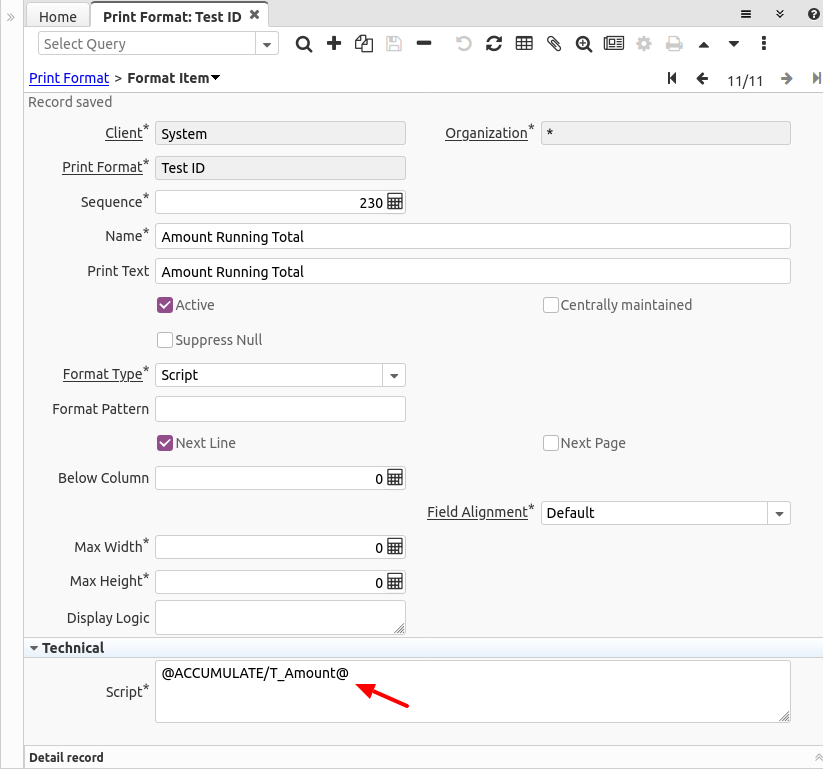Go to previous record arrow
This screenshot has width=823, height=769.
(x=702, y=79)
